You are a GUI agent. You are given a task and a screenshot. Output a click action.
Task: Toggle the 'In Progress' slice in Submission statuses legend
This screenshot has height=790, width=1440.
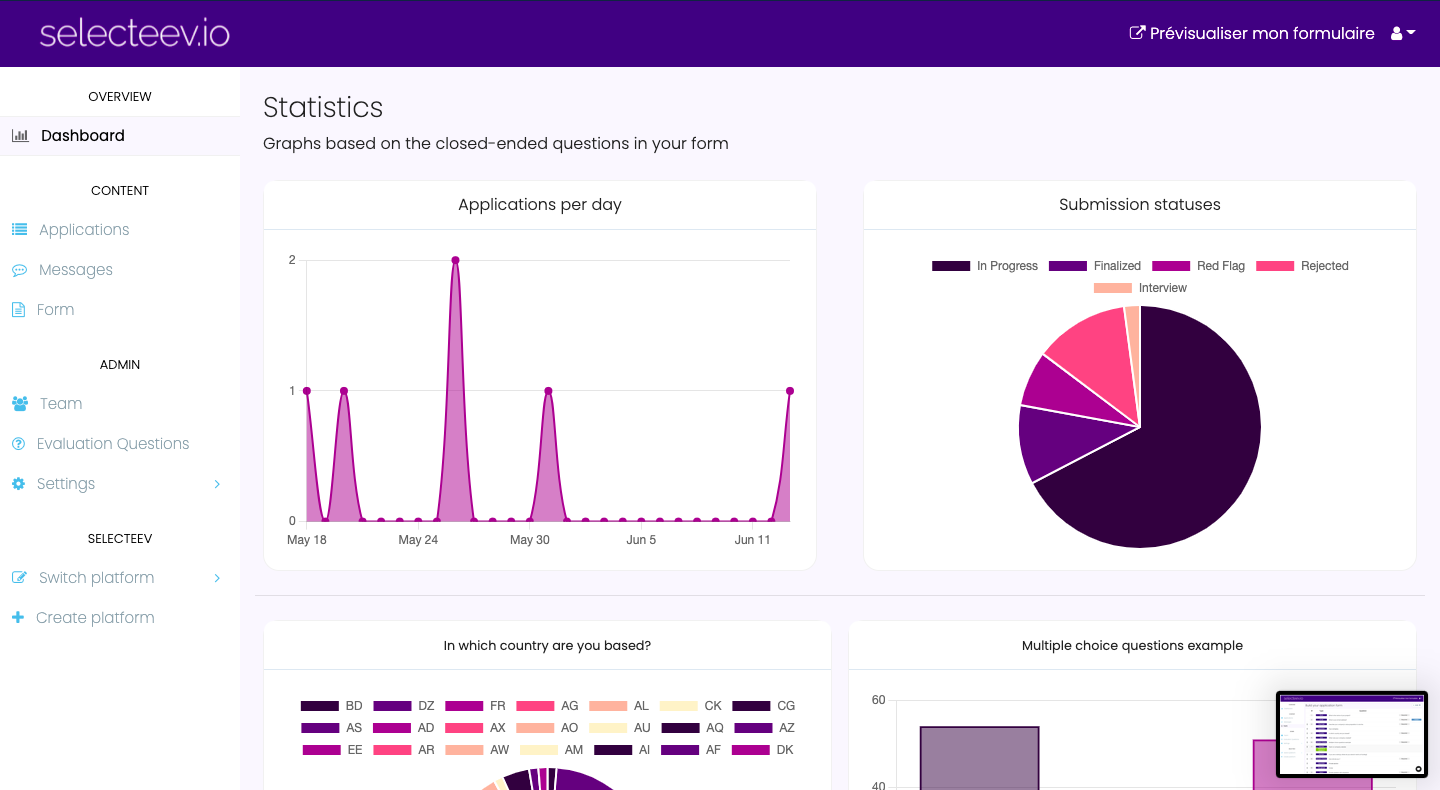click(x=985, y=265)
